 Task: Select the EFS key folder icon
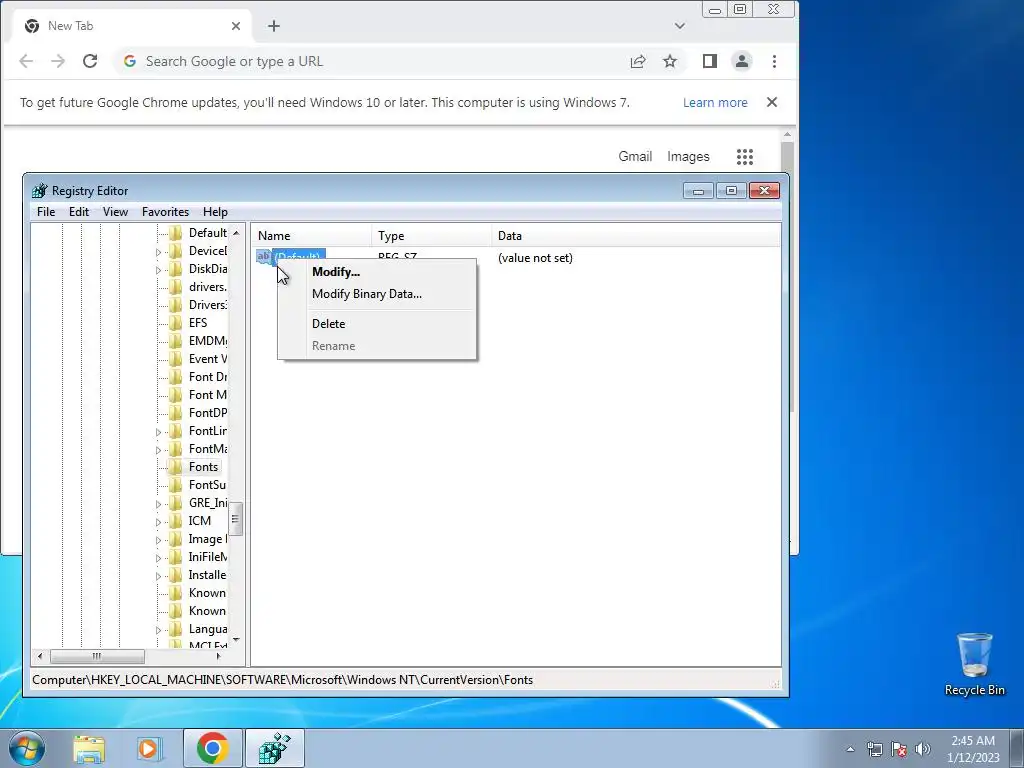tap(175, 323)
